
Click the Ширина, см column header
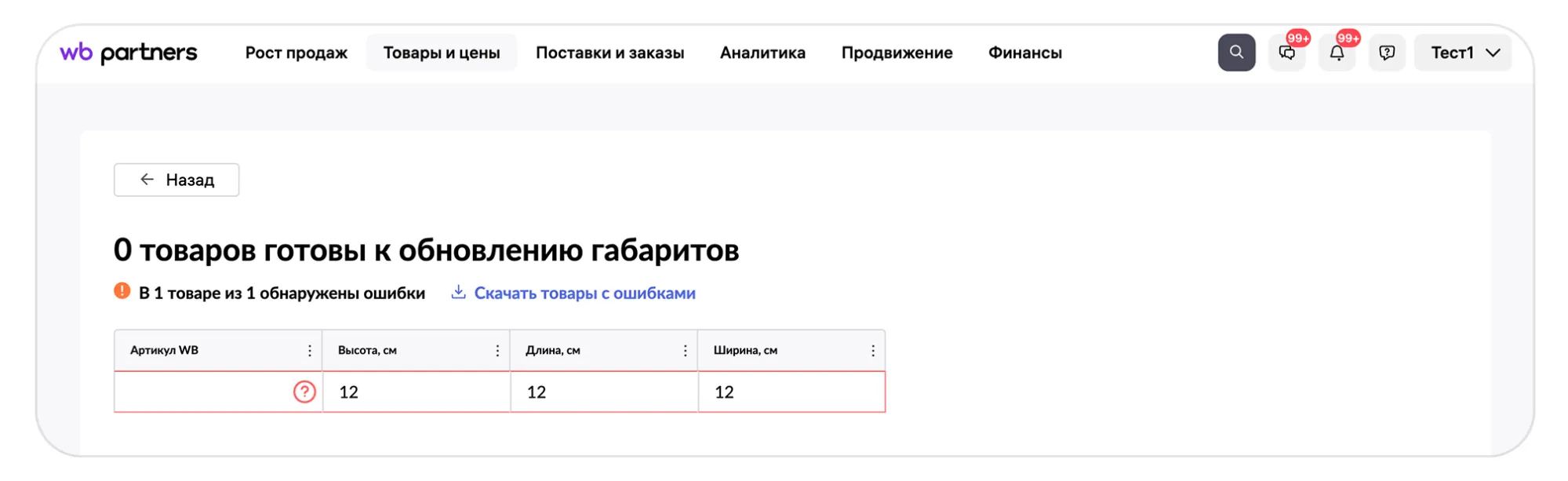click(791, 350)
